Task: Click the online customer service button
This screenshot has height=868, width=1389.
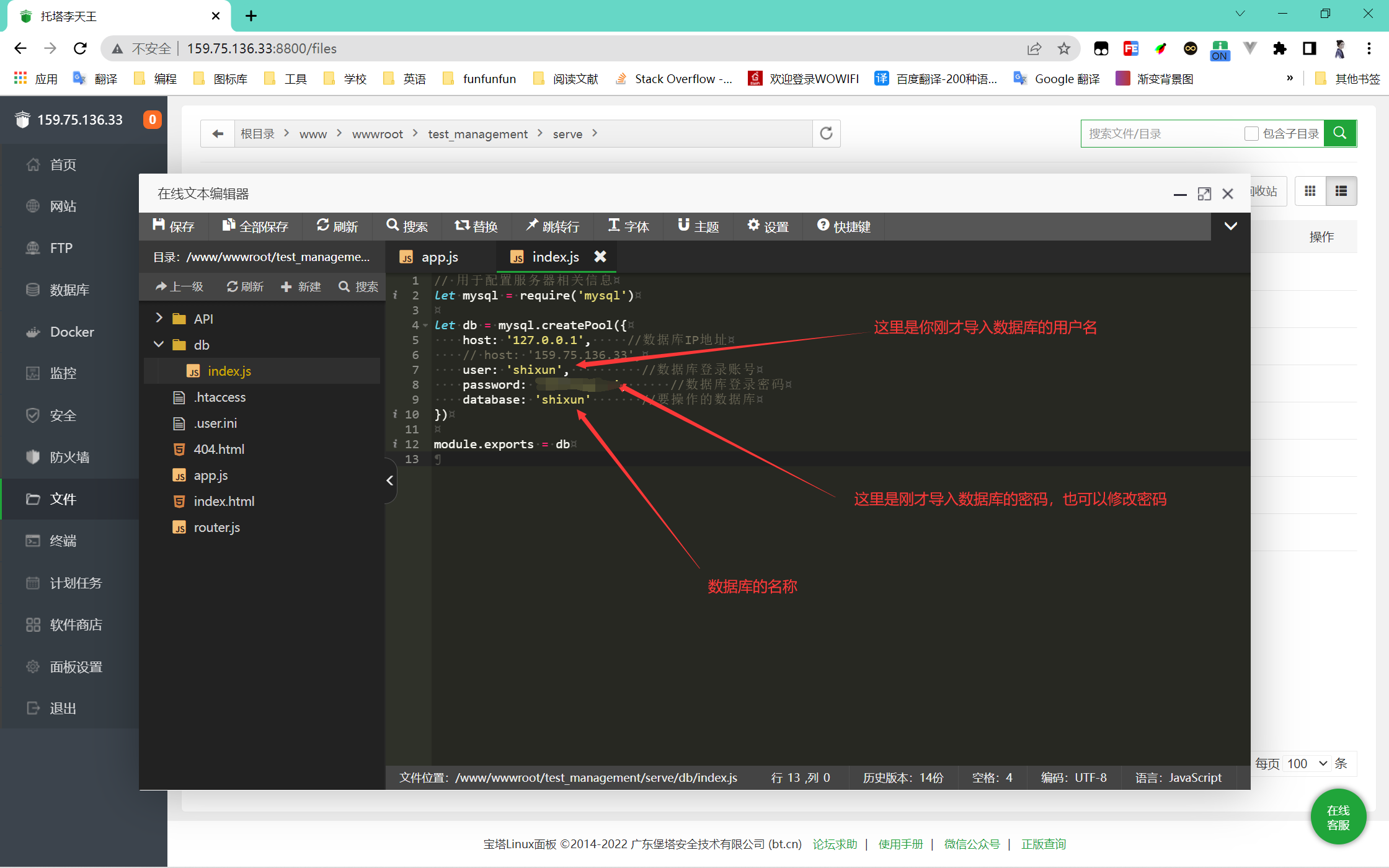Action: (x=1338, y=817)
